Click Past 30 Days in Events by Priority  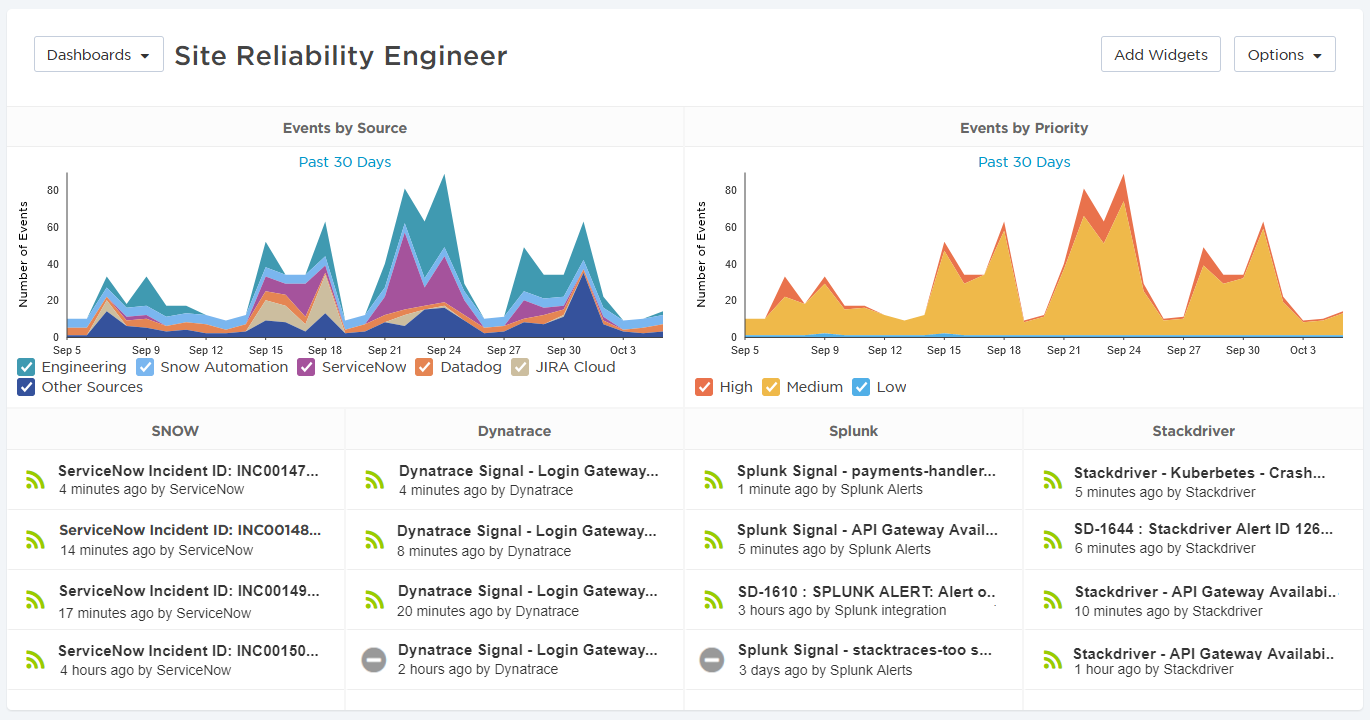[1024, 162]
